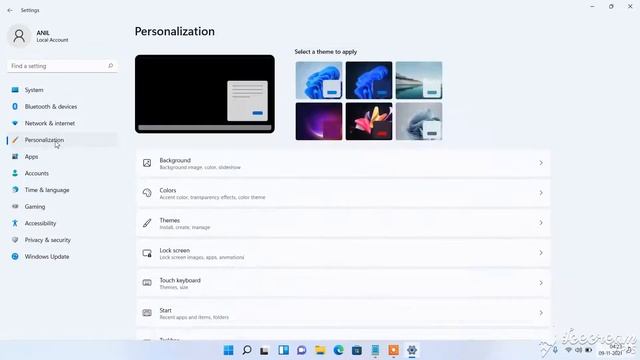Open File Explorer from taskbar
The height and width of the screenshot is (360, 640).
[x=320, y=350]
